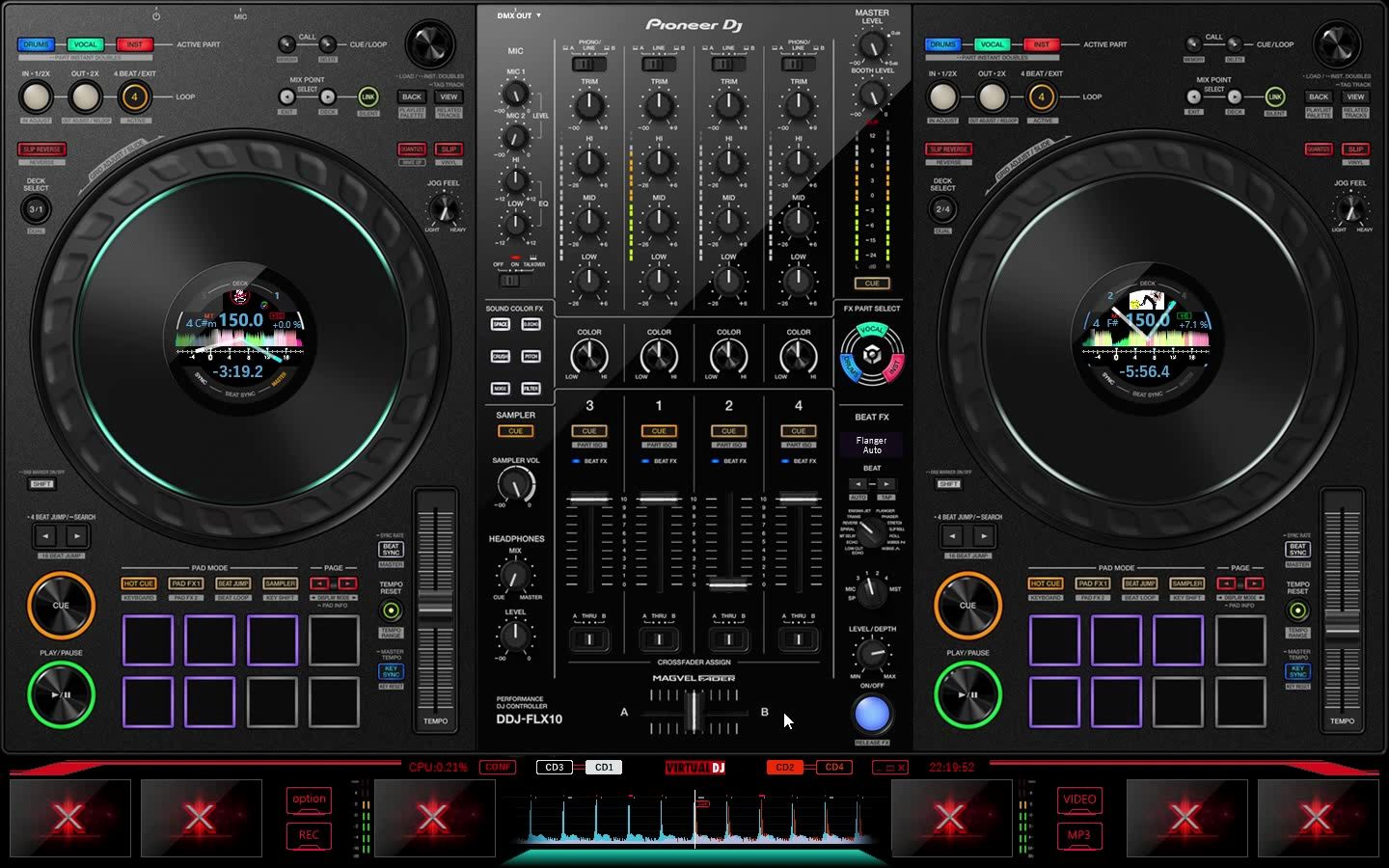Click the BACK button on left deck
The image size is (1389, 868).
click(412, 96)
